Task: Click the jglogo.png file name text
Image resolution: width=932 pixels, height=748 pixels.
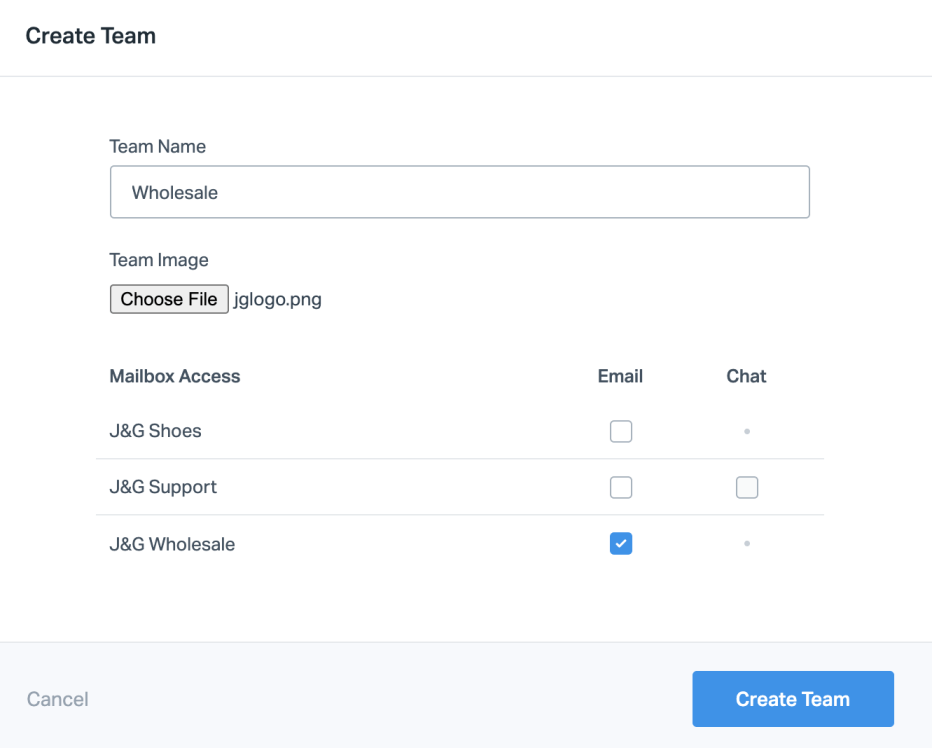Action: tap(277, 299)
